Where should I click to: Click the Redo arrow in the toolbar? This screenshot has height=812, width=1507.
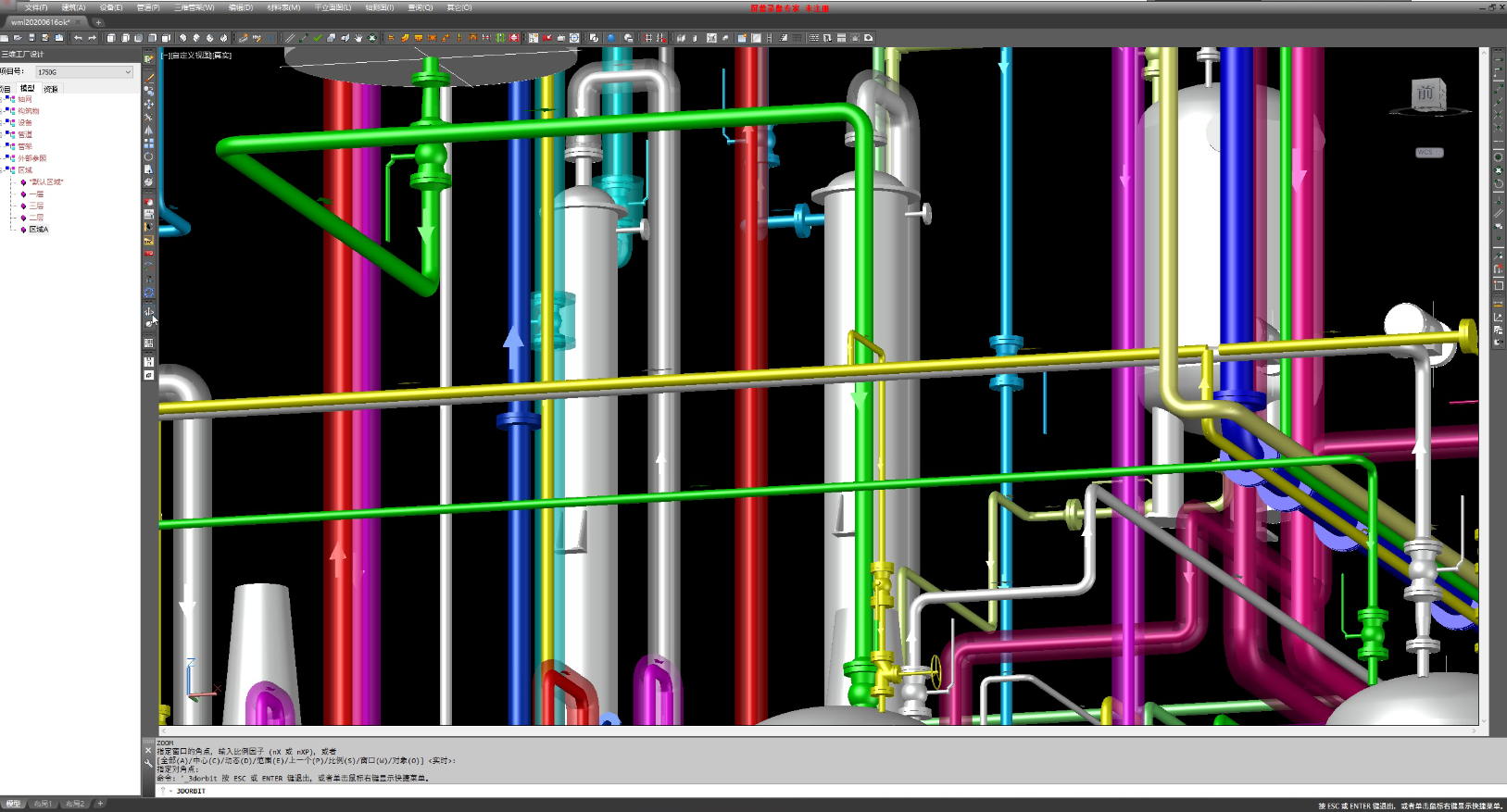[92, 38]
